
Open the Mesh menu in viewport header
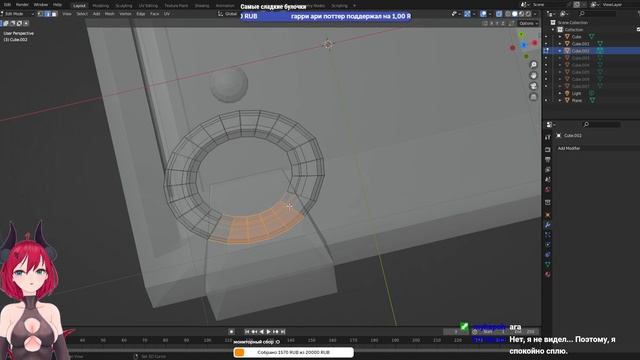(110, 14)
